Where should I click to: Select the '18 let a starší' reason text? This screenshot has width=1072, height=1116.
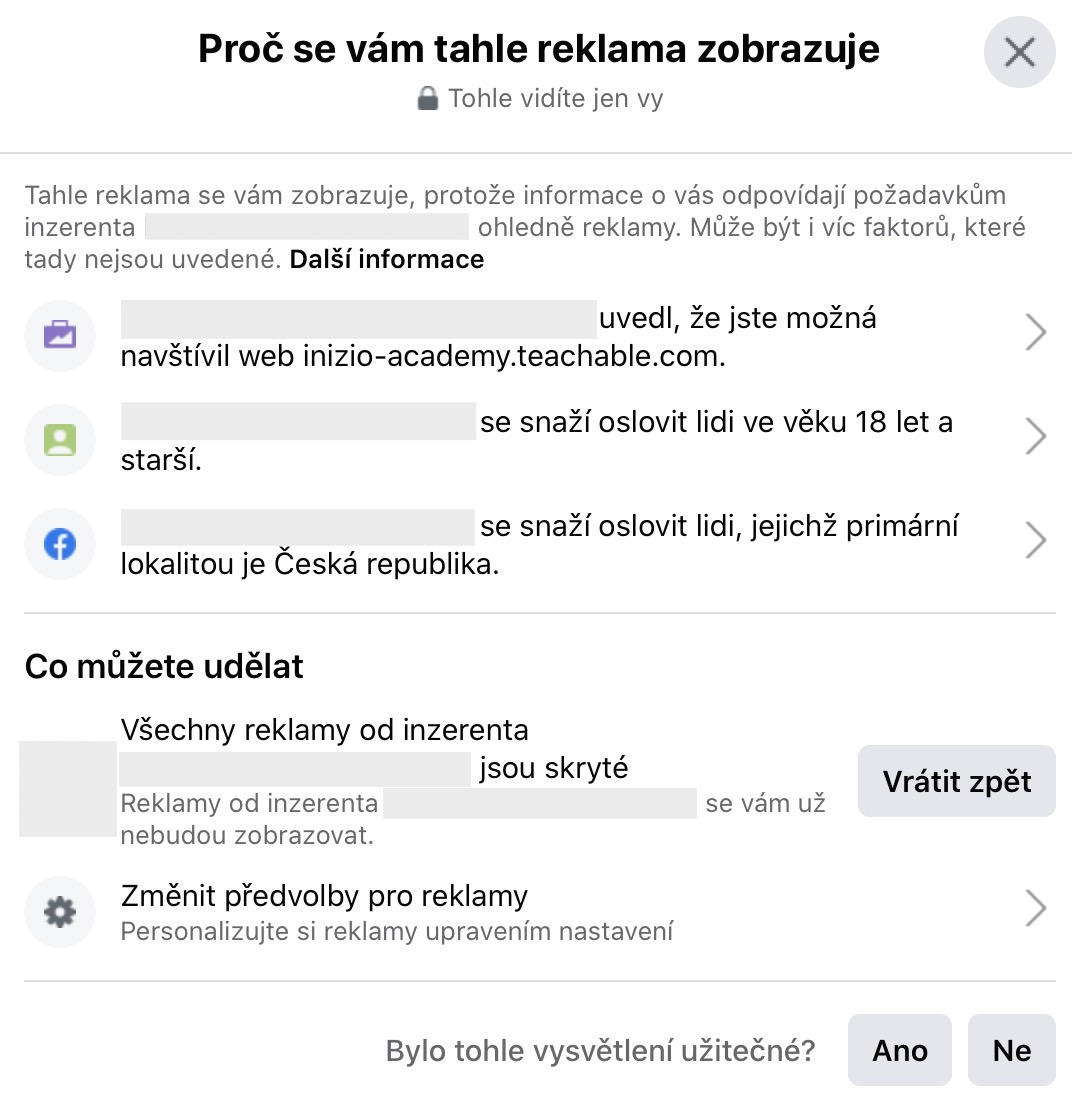pyautogui.click(x=716, y=423)
